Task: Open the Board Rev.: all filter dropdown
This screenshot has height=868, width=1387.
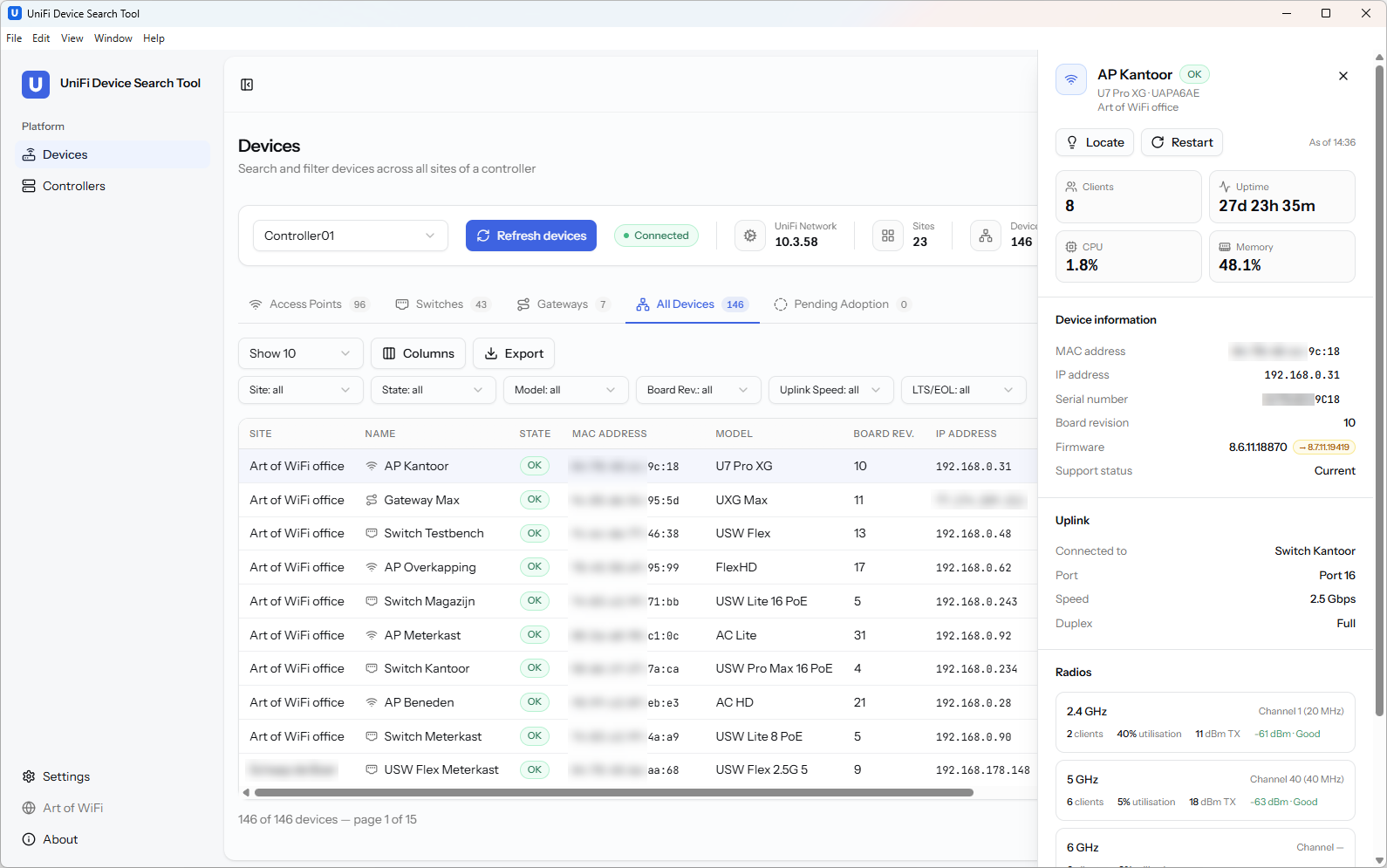Action: (699, 390)
